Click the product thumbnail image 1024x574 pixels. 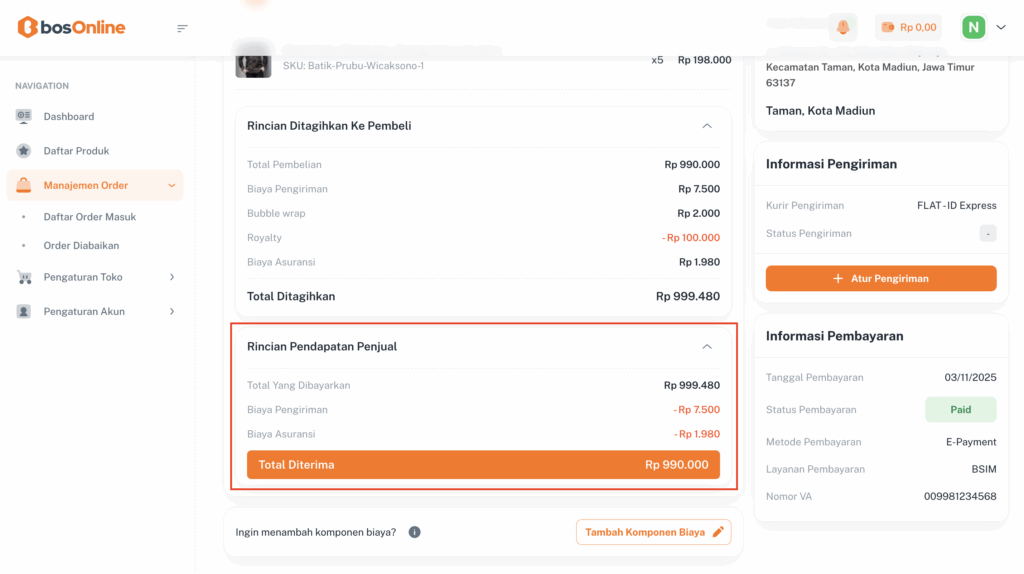254,60
